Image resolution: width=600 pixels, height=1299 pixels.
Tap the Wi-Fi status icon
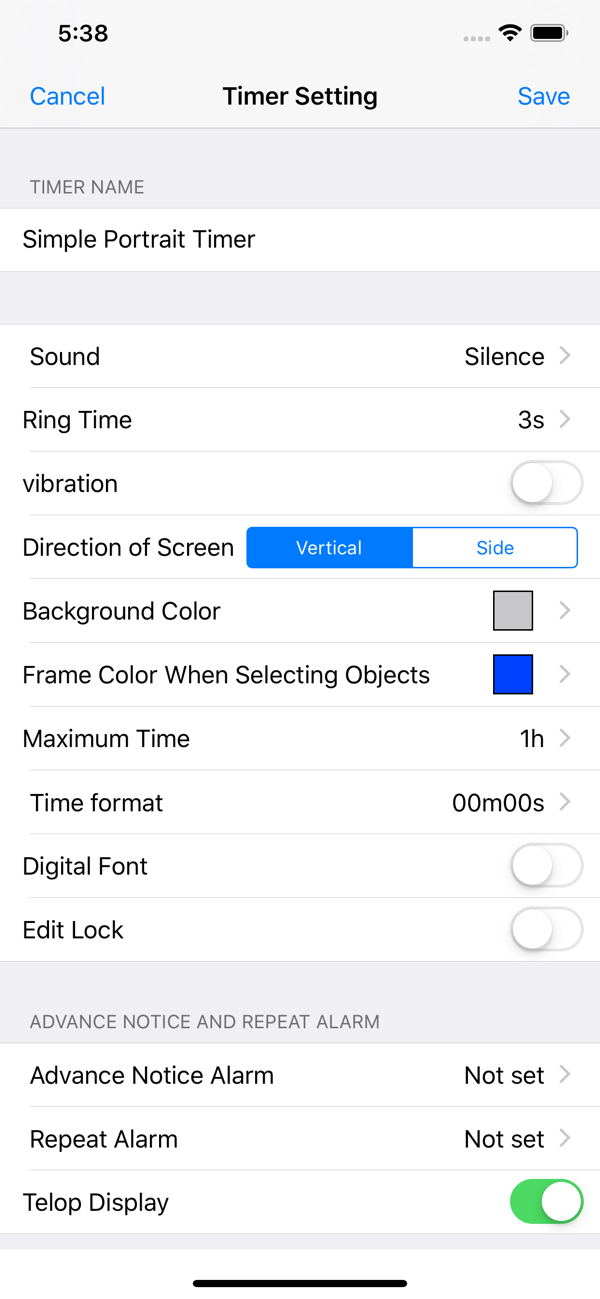pos(510,33)
